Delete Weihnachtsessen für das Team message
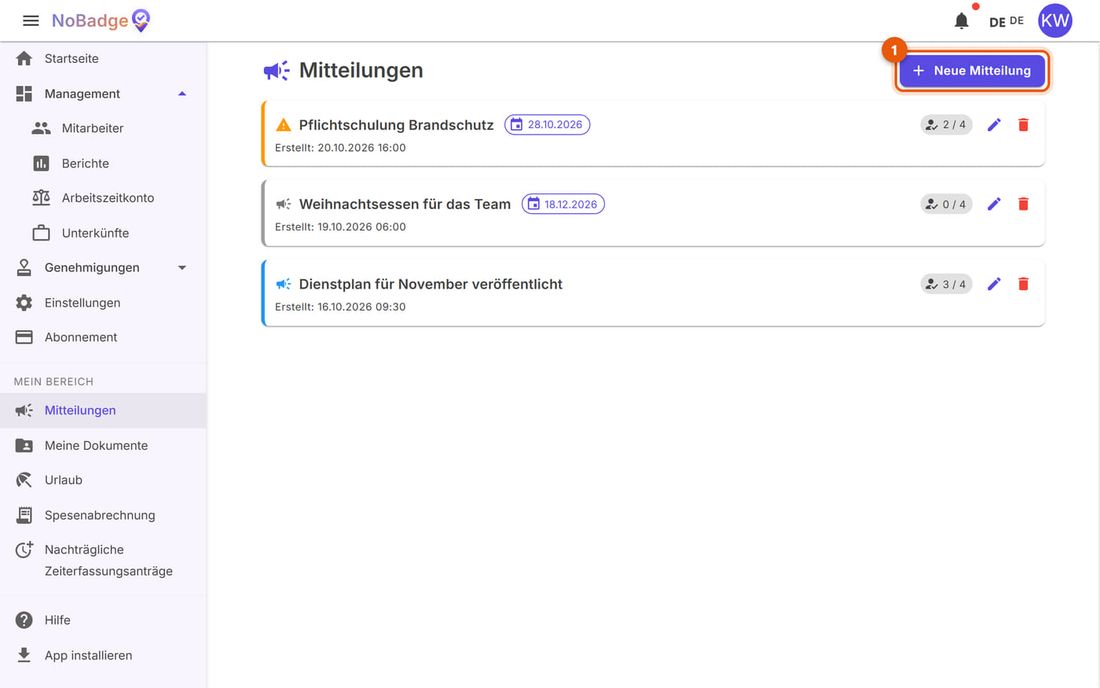Viewport: 1100px width, 688px height. click(x=1023, y=204)
